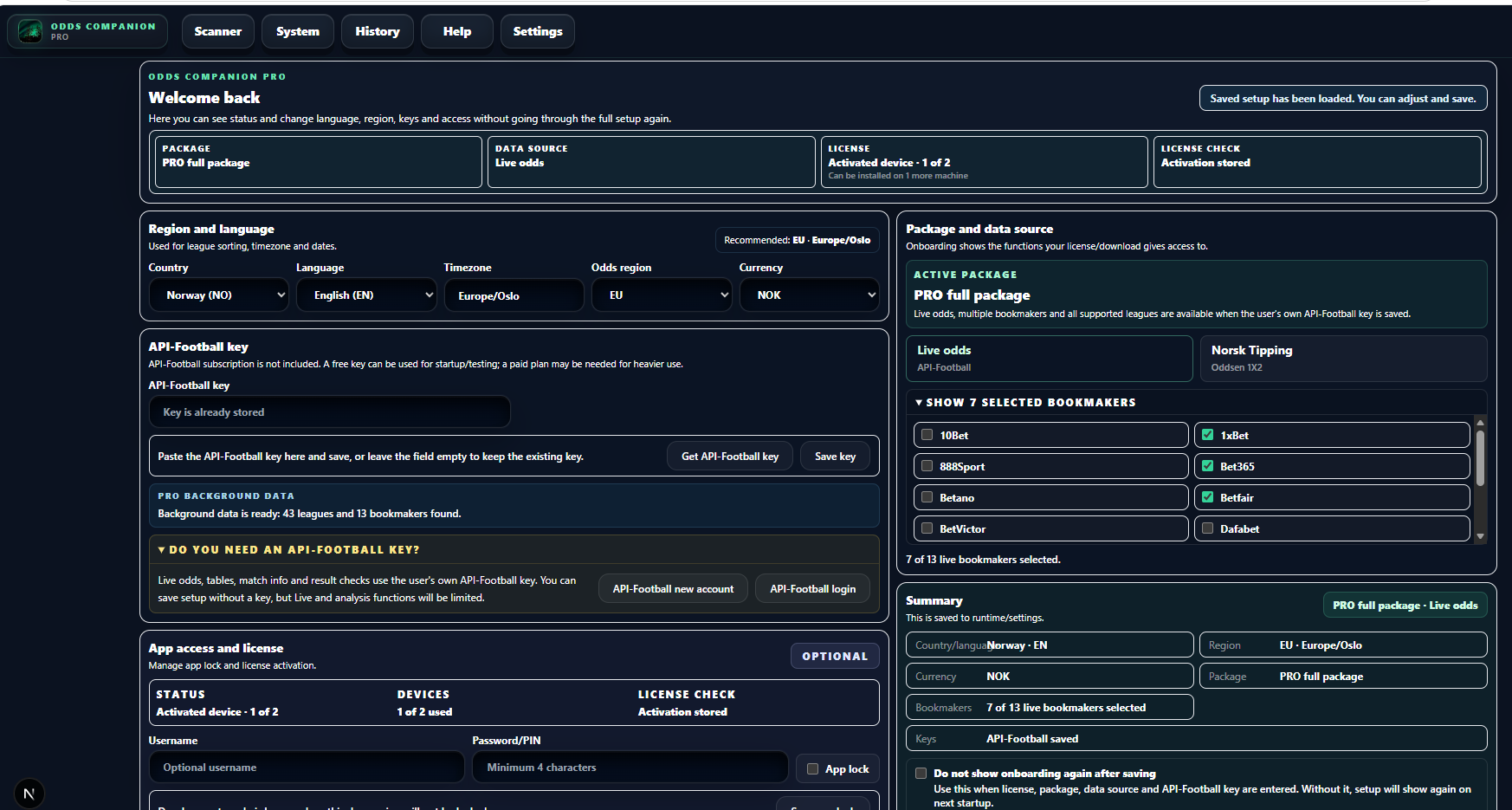Click the ACTIVE PACKAGE PRO full package panel

[x=1197, y=295]
